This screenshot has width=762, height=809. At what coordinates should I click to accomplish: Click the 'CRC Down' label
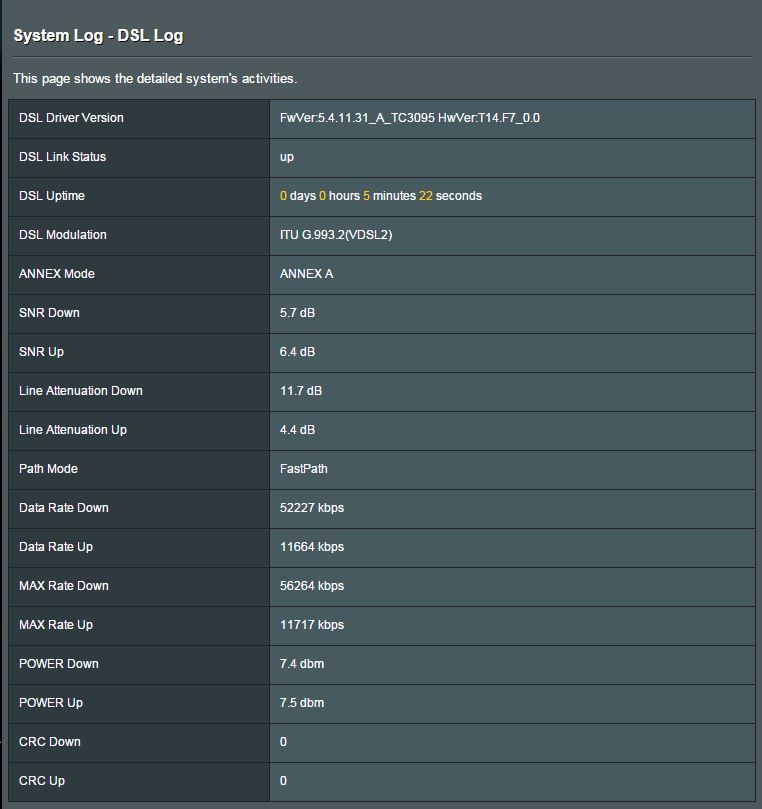pos(50,742)
